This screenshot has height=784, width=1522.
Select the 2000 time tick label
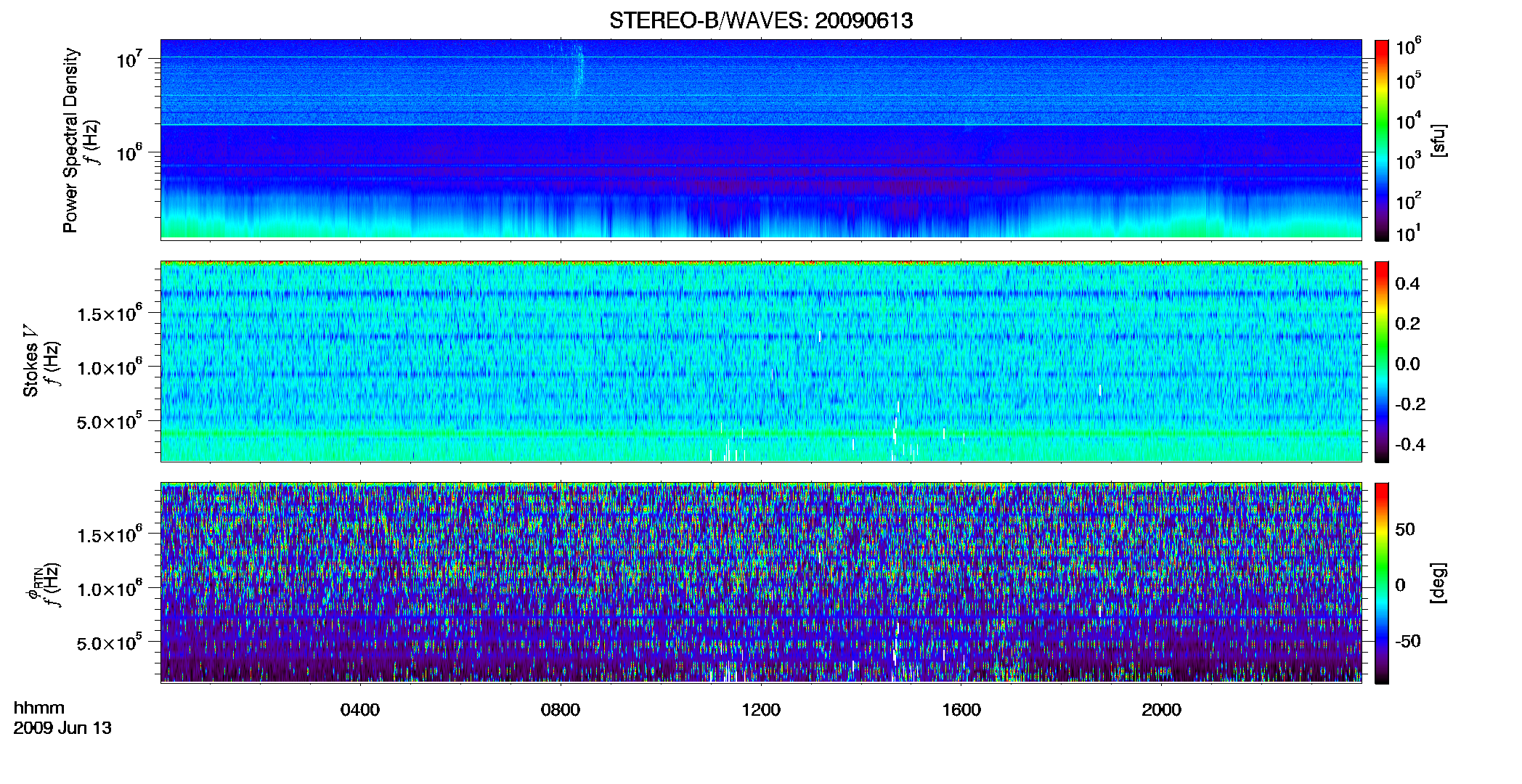click(1161, 710)
